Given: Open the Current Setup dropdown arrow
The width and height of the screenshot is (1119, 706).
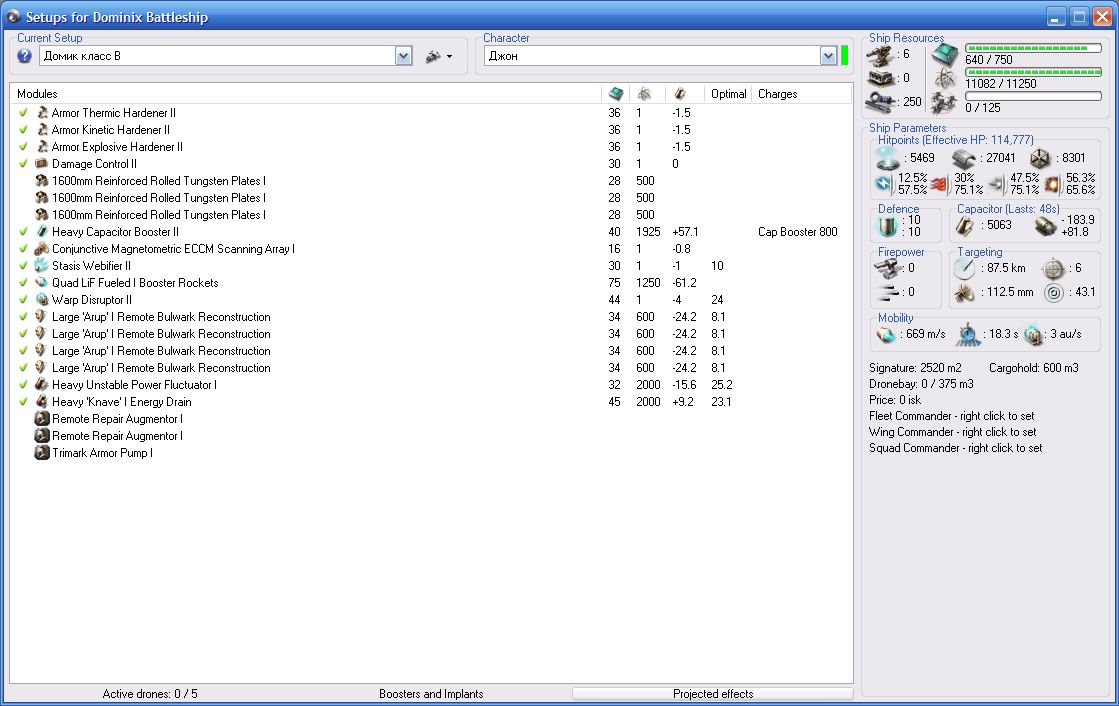Looking at the screenshot, I should click(403, 56).
